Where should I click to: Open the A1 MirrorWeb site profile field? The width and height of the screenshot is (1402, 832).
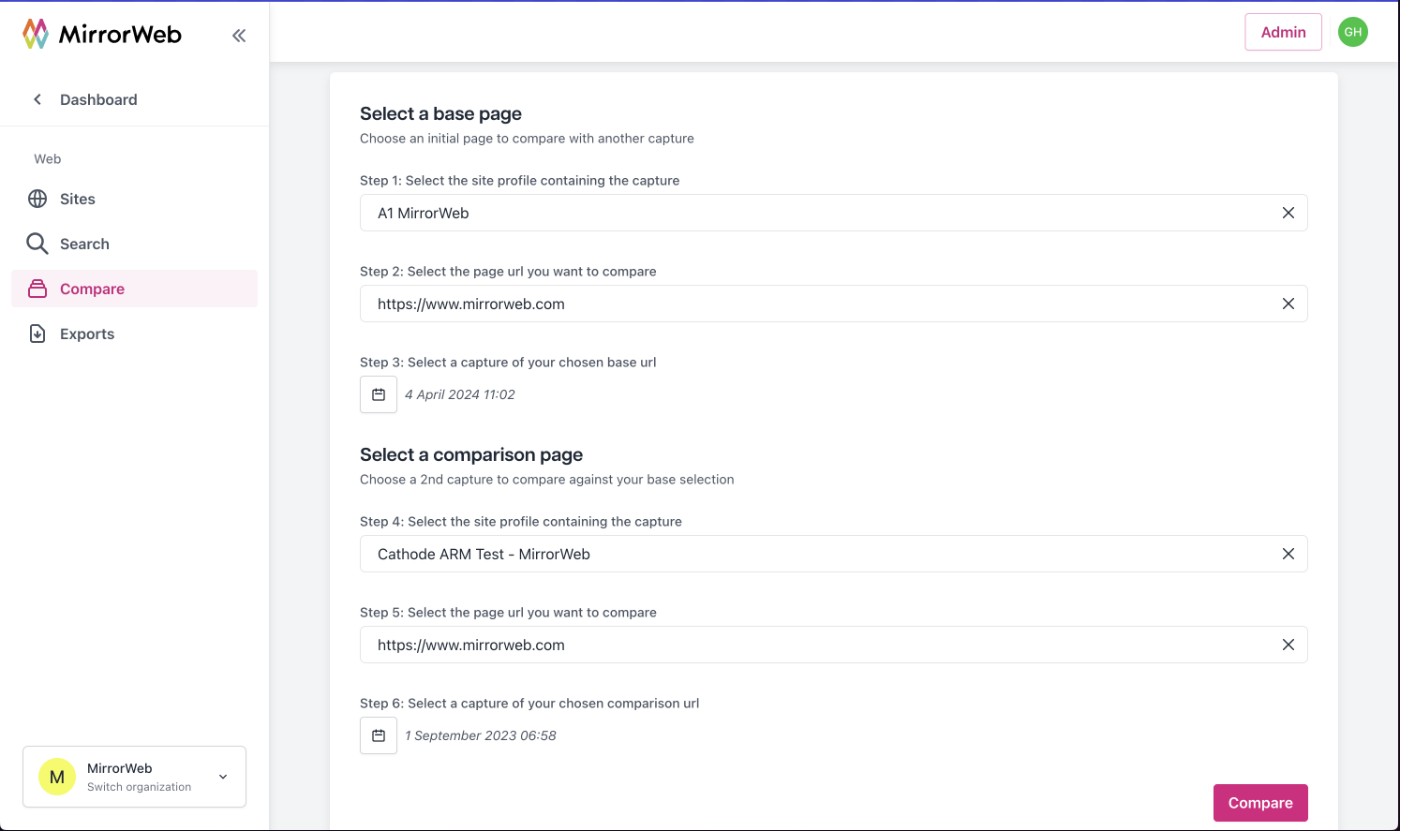point(833,213)
